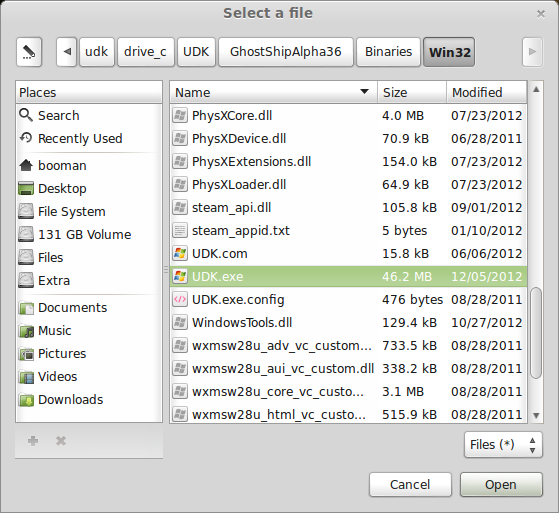Click the 131 GB Volume label
This screenshot has width=559, height=513.
[x=84, y=235]
